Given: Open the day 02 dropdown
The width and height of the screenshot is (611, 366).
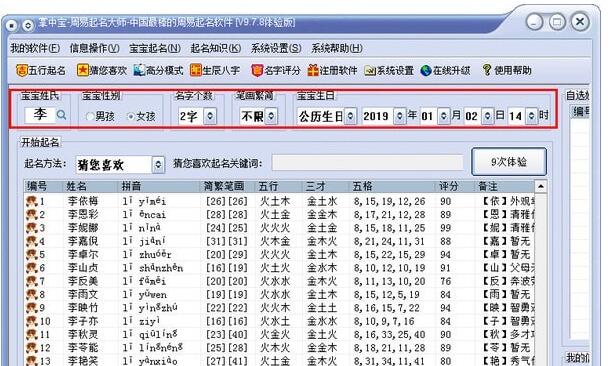Looking at the screenshot, I should [x=487, y=116].
